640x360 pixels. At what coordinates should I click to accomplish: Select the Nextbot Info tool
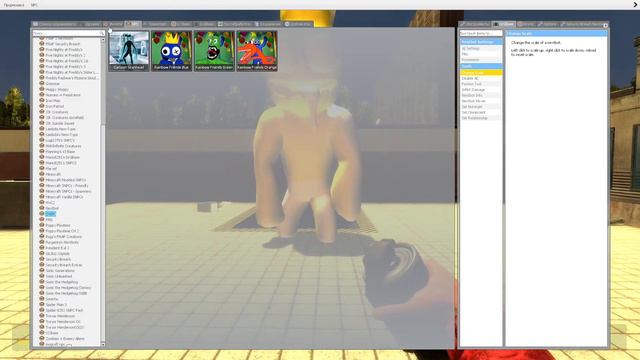pos(481,95)
